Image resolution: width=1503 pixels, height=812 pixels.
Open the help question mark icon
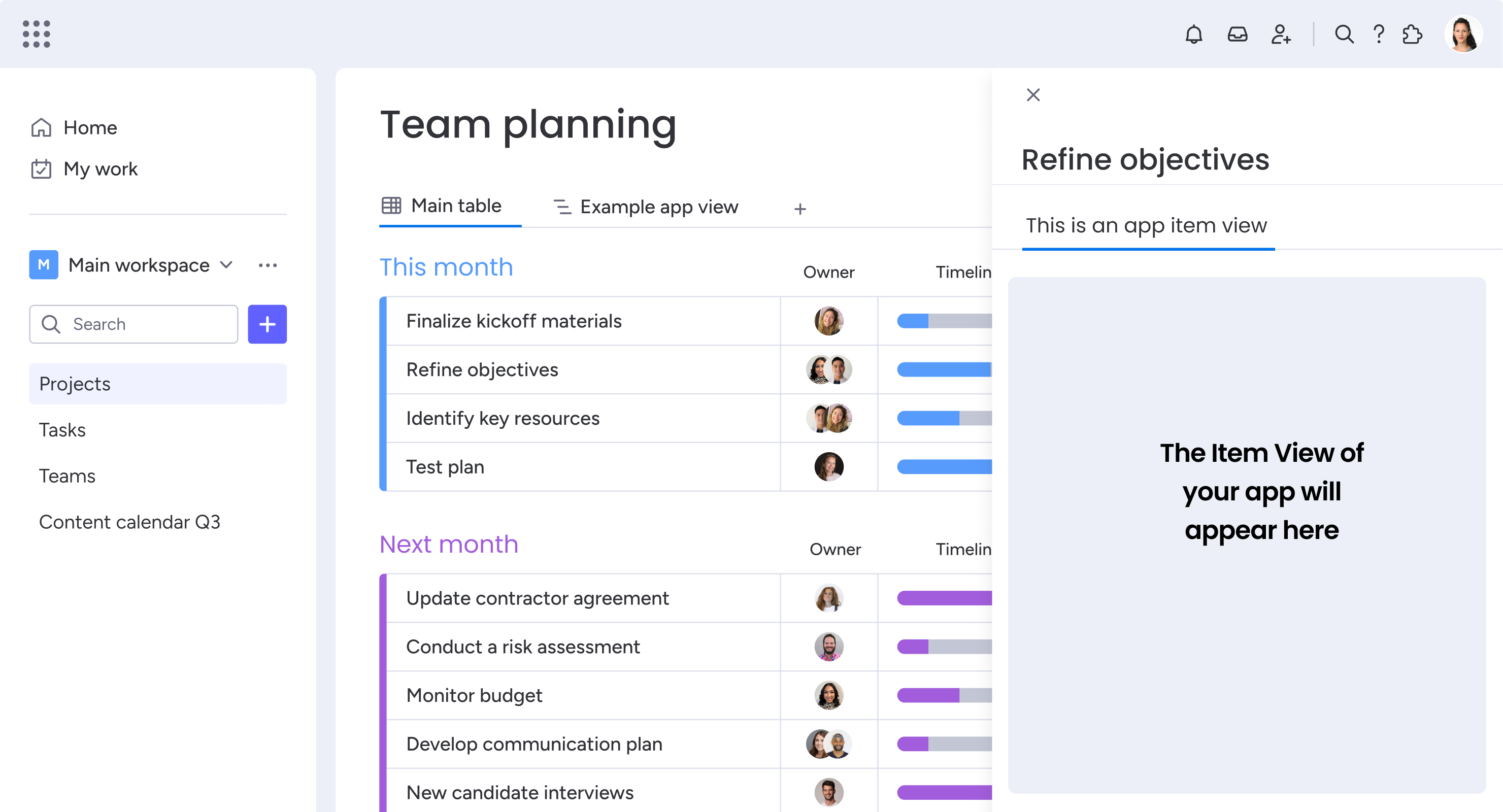coord(1379,35)
